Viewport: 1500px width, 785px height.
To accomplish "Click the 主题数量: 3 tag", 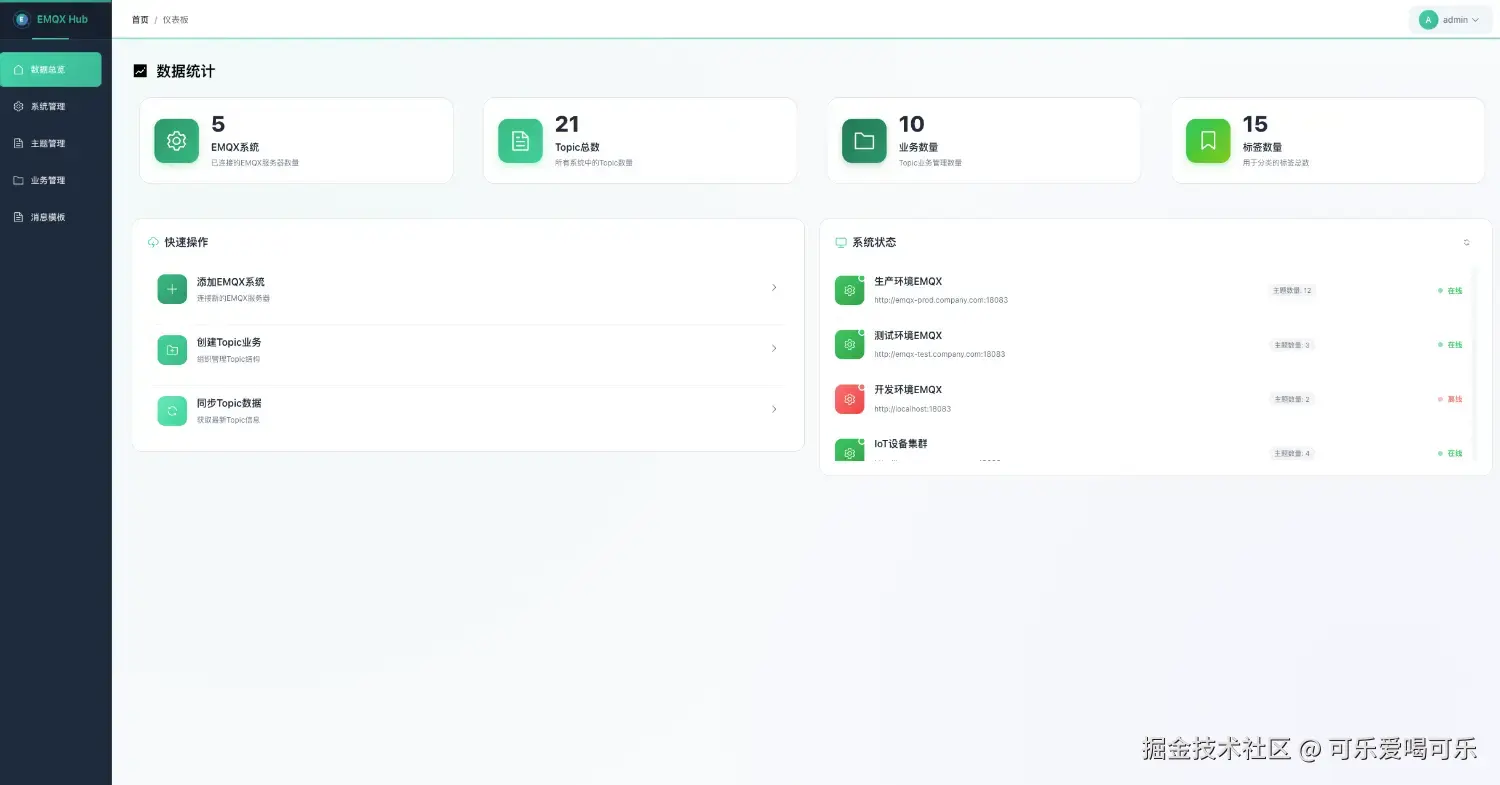I will coord(1292,345).
